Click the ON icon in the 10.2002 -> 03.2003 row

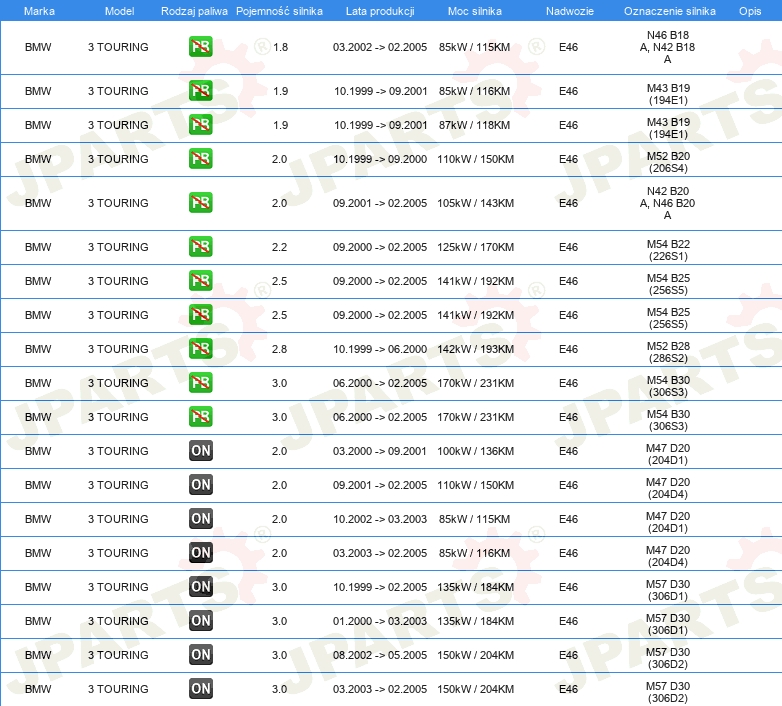pos(200,519)
